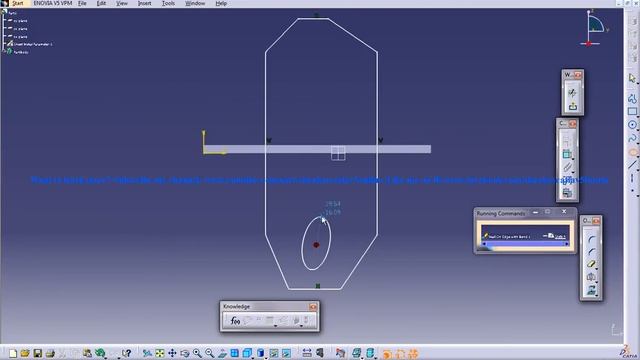
Task: Click the Sketch icon in W toolbar
Action: 572,93
